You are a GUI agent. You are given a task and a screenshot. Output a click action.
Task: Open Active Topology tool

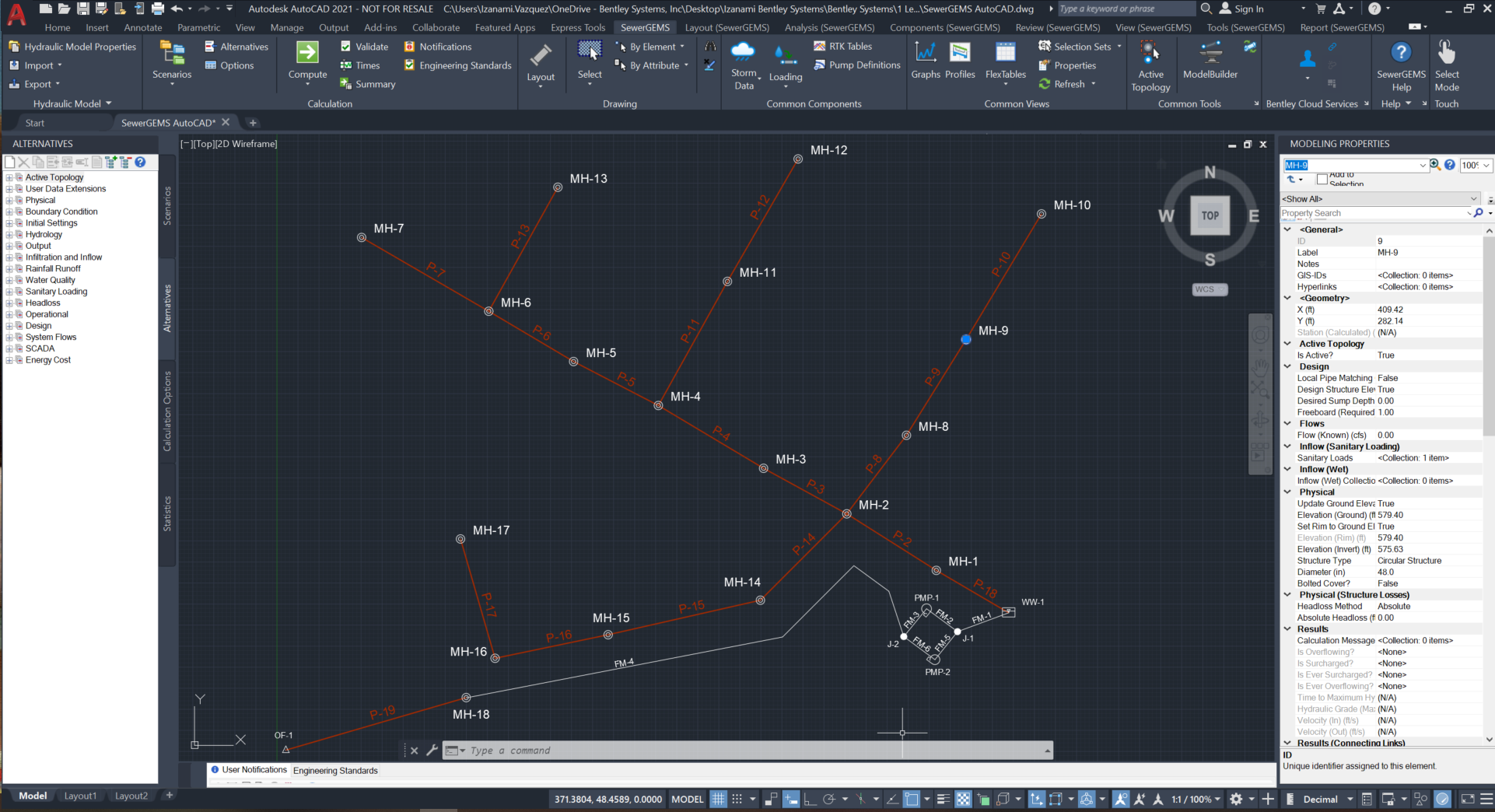tap(1150, 65)
